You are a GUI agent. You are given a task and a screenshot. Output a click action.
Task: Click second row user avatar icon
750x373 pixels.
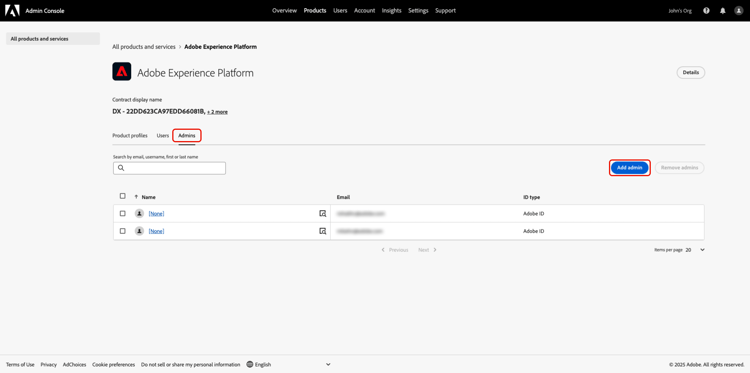click(139, 231)
